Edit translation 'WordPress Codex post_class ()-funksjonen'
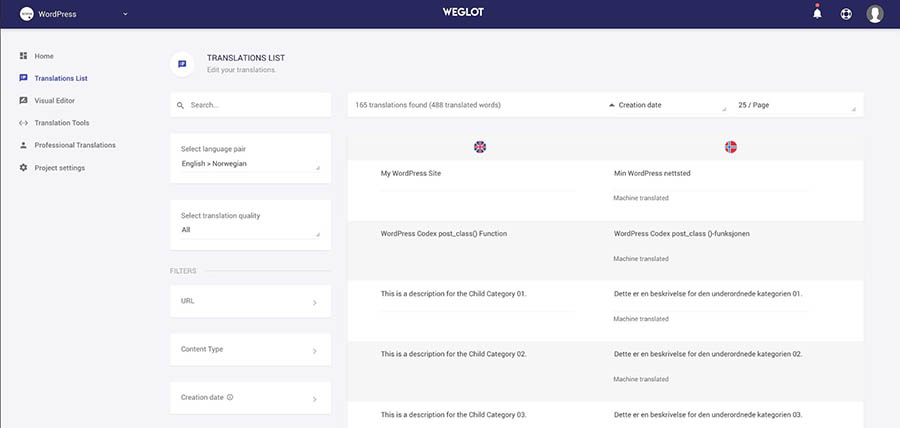 click(x=681, y=234)
